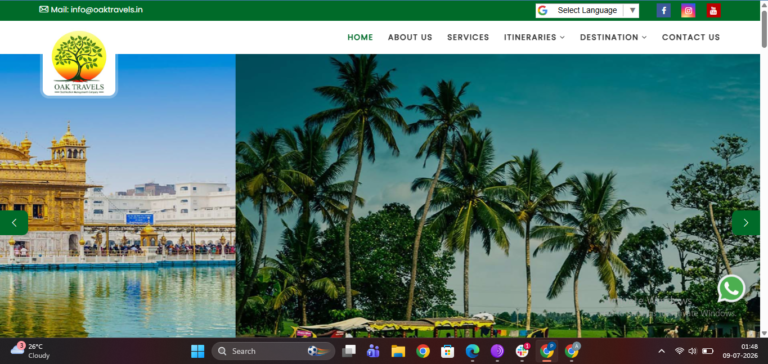Open the Services page
Image resolution: width=768 pixels, height=364 pixels.
[468, 37]
